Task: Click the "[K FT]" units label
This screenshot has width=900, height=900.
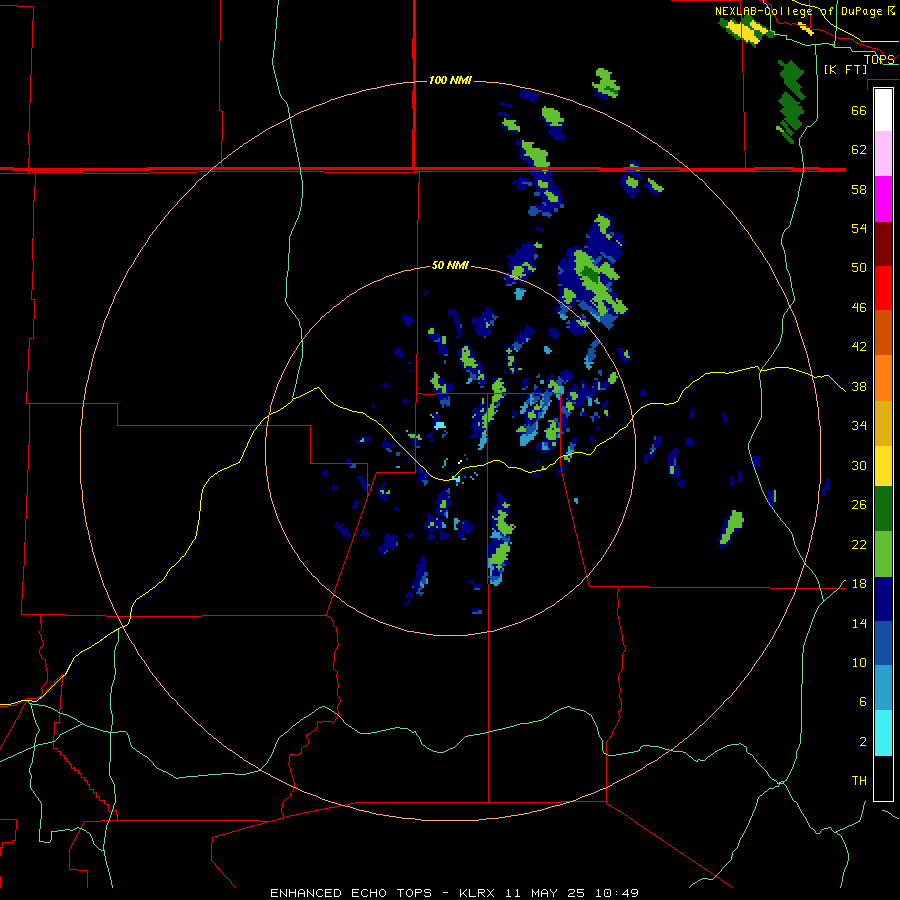Action: [845, 69]
